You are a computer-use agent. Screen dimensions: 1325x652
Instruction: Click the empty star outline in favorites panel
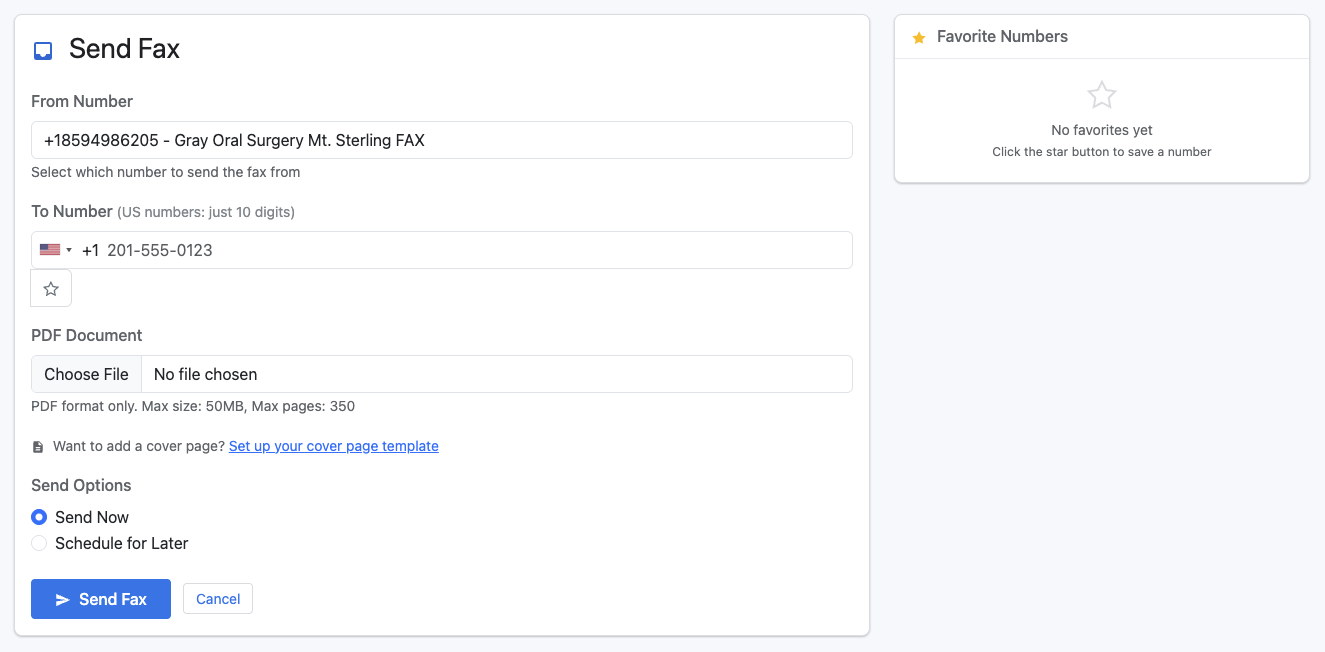pyautogui.click(x=1102, y=95)
